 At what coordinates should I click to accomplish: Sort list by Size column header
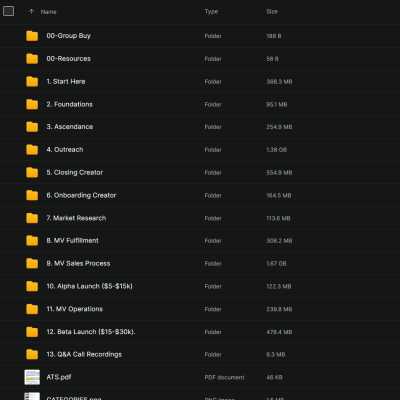tap(272, 12)
